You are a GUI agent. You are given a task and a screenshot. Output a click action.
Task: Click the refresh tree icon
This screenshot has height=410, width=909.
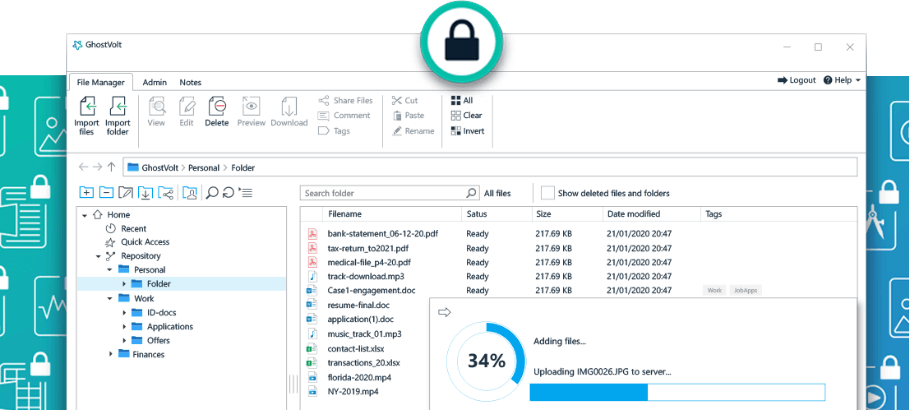[228, 193]
